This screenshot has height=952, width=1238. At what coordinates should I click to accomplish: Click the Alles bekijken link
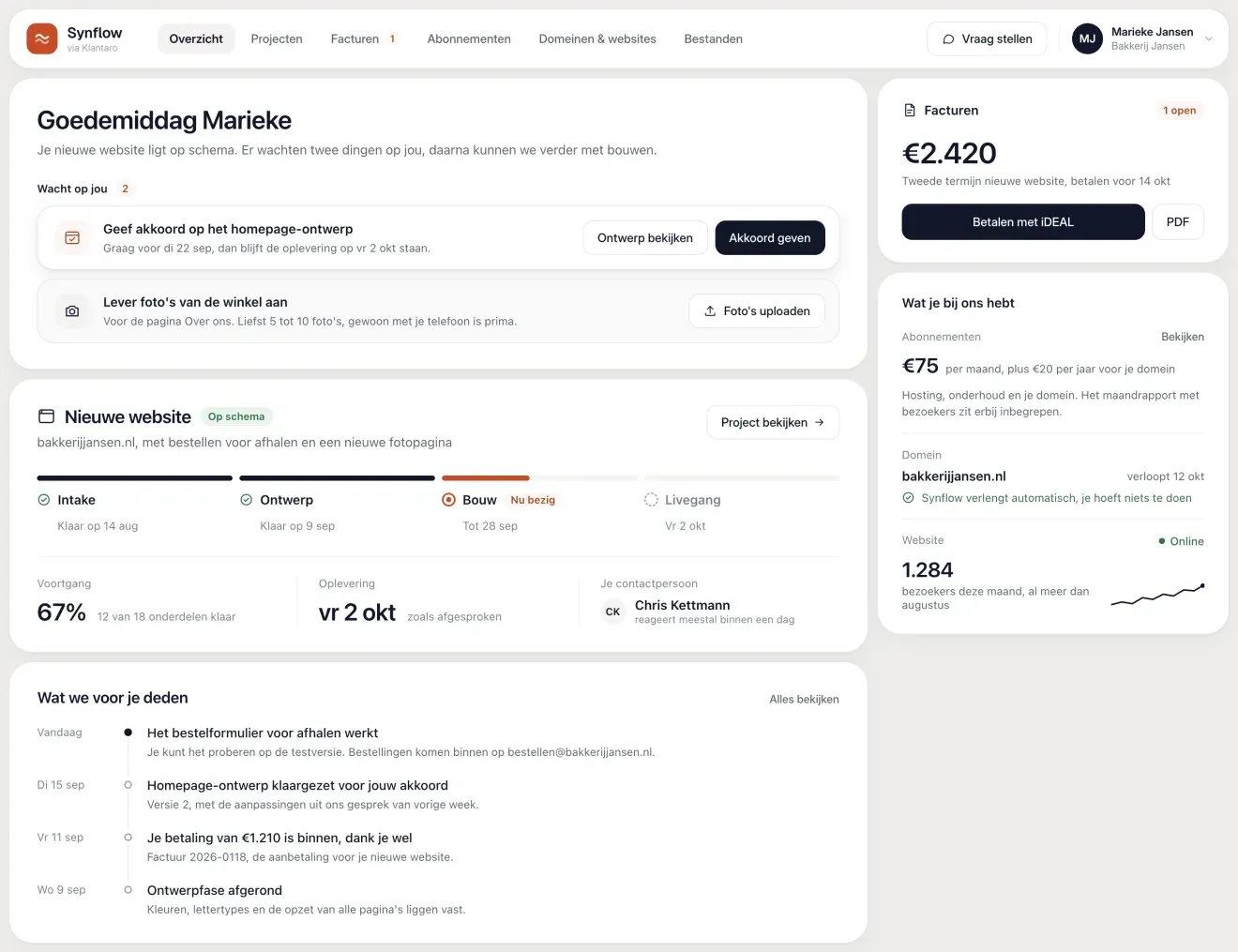pyautogui.click(x=804, y=700)
